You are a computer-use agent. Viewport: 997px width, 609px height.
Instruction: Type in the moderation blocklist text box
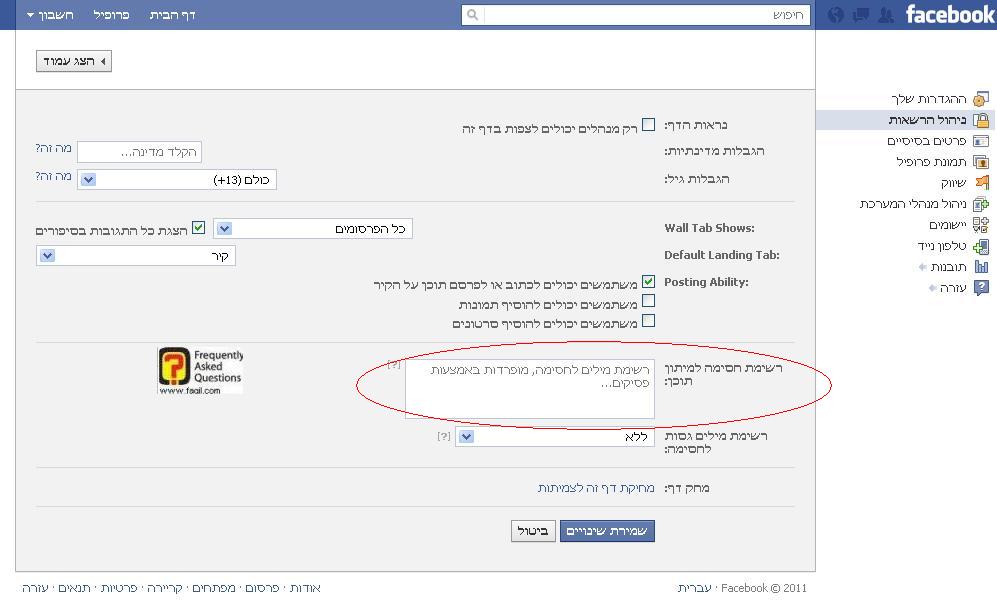tap(528, 388)
